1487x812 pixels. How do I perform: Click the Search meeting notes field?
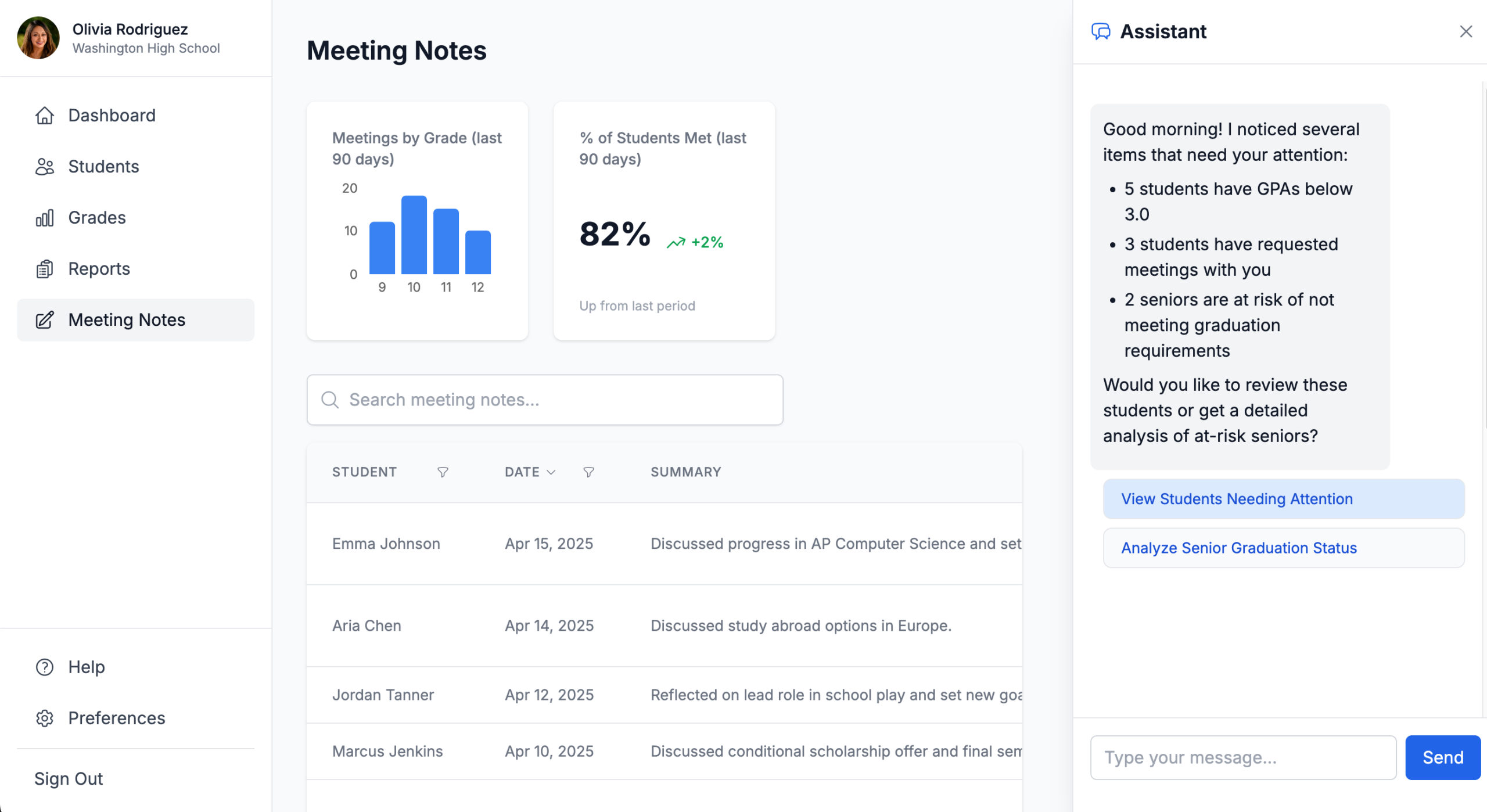[545, 400]
